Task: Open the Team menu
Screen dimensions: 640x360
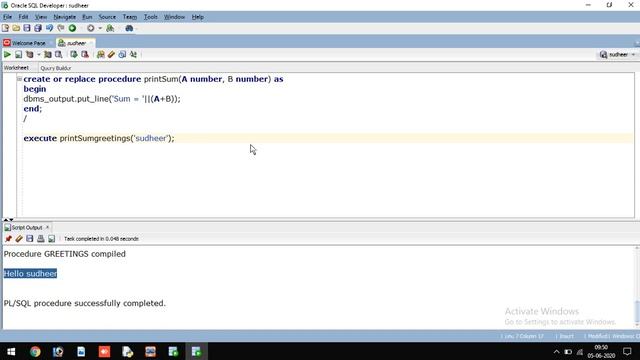Action: click(x=130, y=17)
